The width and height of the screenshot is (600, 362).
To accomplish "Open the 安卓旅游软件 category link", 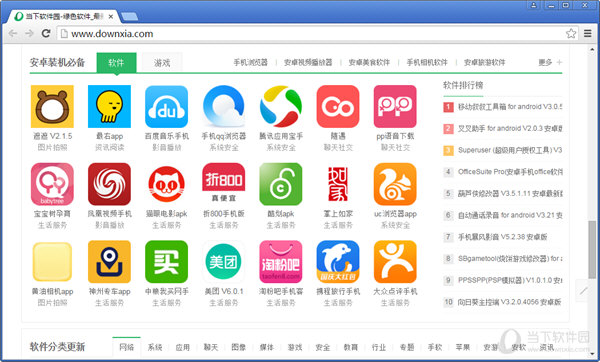I will pos(485,62).
